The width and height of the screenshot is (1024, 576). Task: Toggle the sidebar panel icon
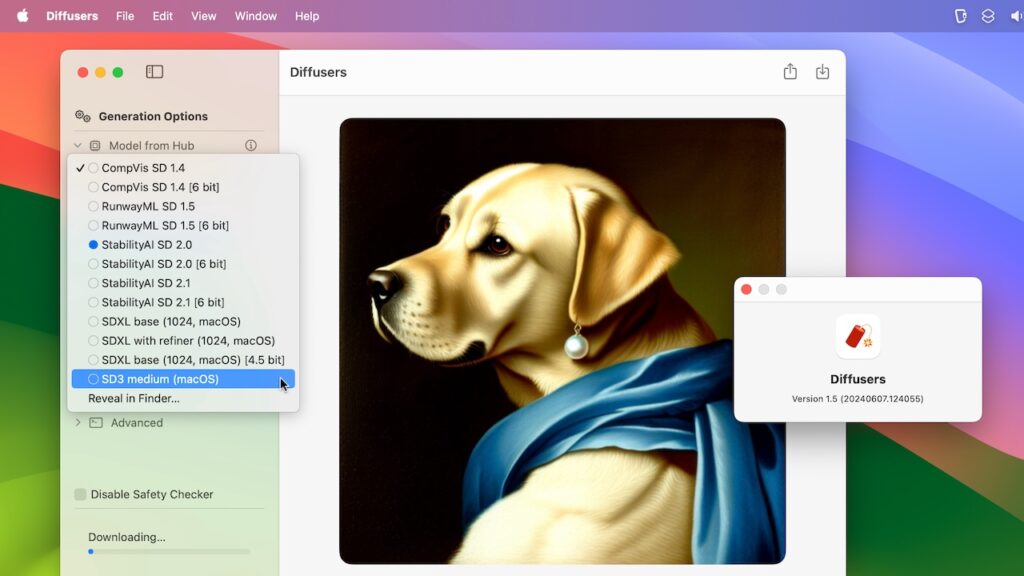[154, 72]
